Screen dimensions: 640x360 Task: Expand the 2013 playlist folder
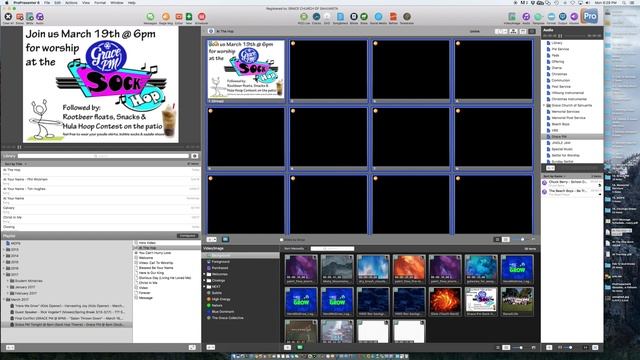point(4,249)
